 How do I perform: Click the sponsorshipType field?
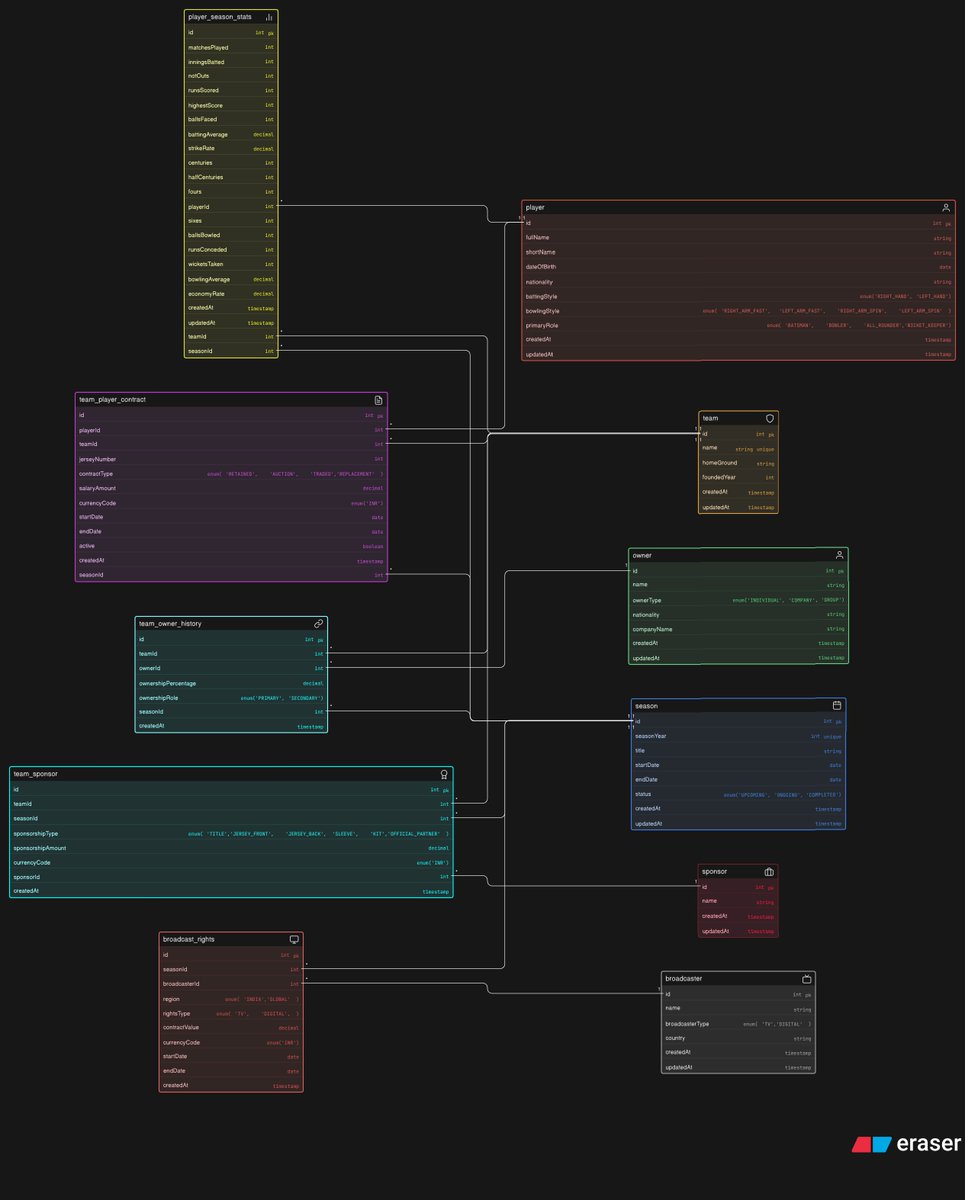click(x=231, y=833)
